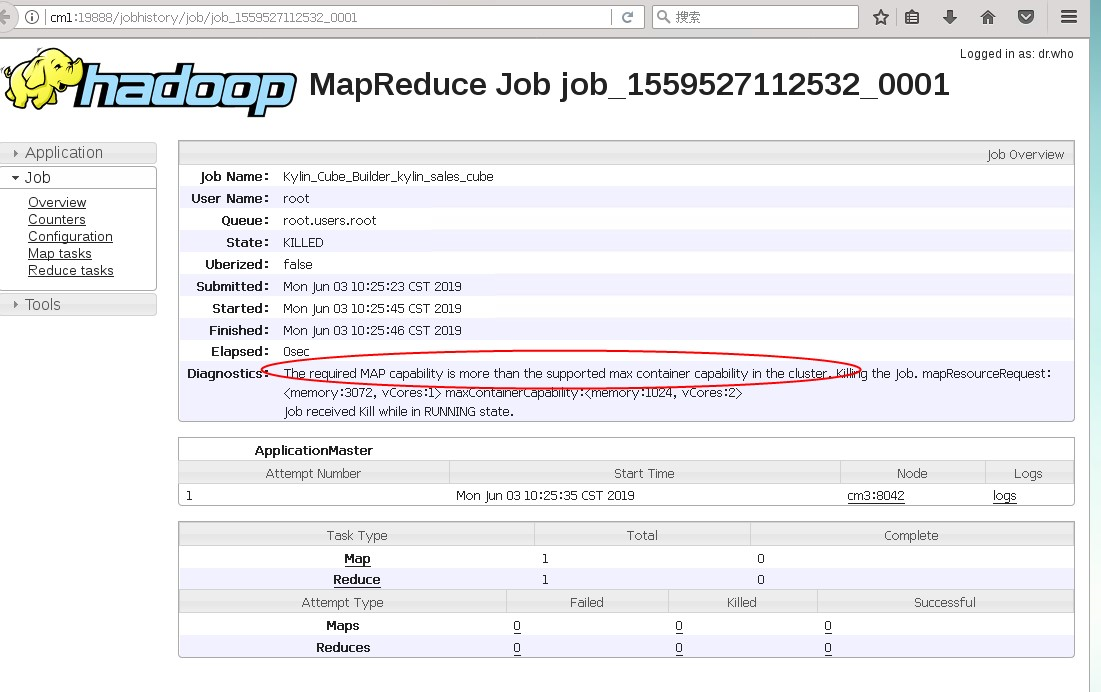This screenshot has width=1101, height=692.
Task: Click the Submitted time 10:25:23 value
Action: (x=372, y=286)
